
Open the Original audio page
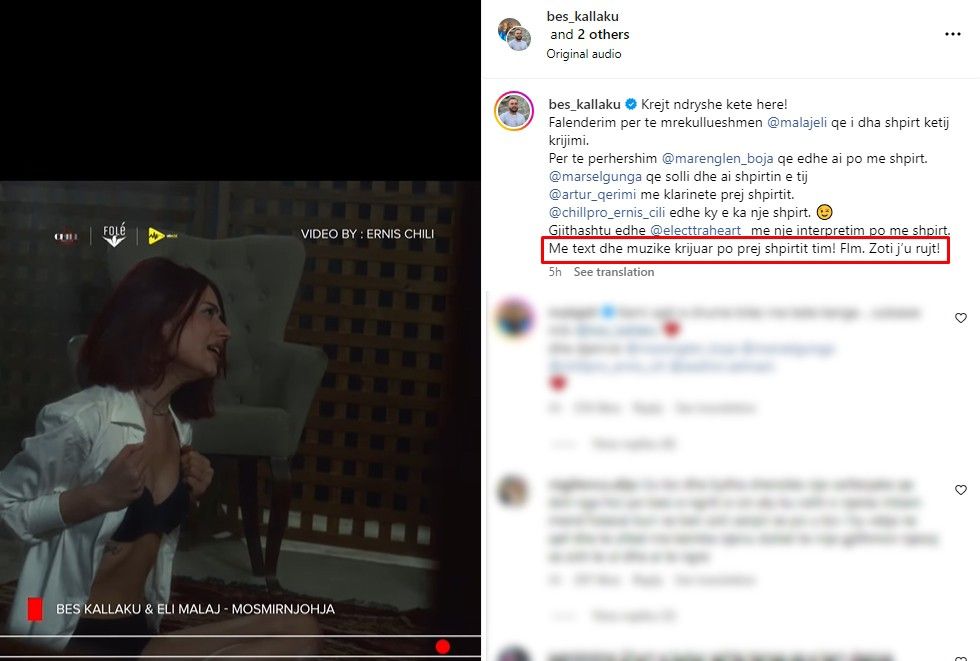[584, 54]
